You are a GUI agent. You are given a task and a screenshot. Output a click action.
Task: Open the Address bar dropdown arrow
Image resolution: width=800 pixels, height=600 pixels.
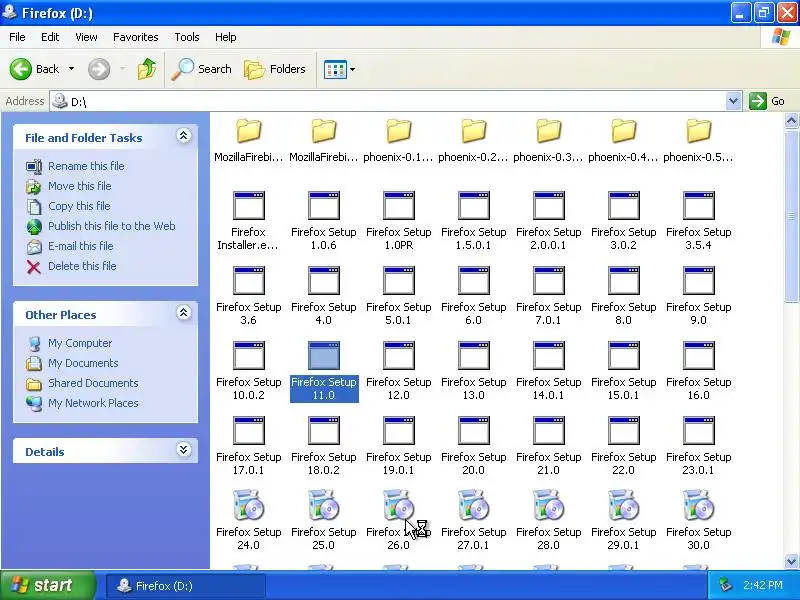click(x=733, y=101)
